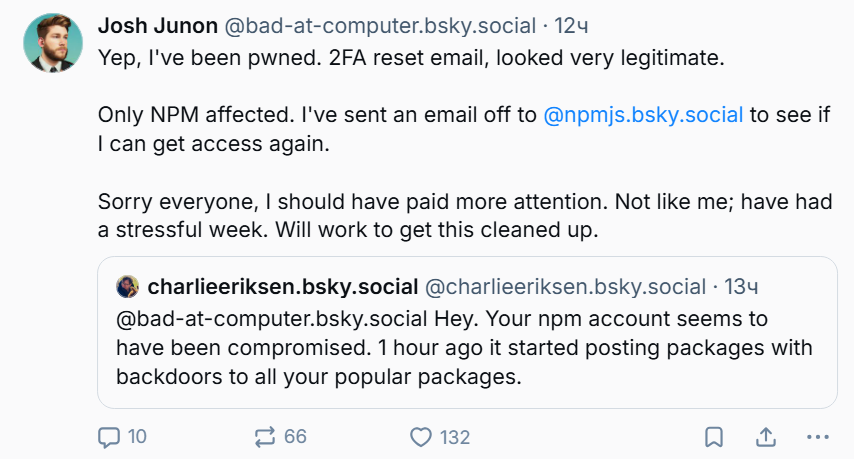Open the repost arrows menu

[x=265, y=437]
